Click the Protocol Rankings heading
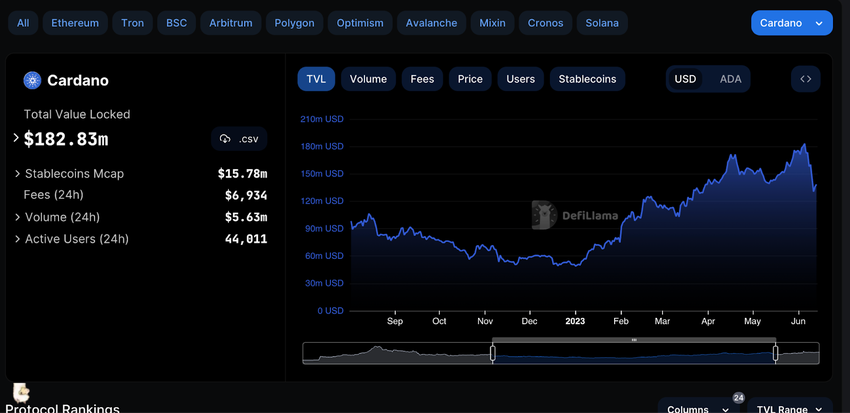Image resolution: width=850 pixels, height=413 pixels. tap(62, 408)
